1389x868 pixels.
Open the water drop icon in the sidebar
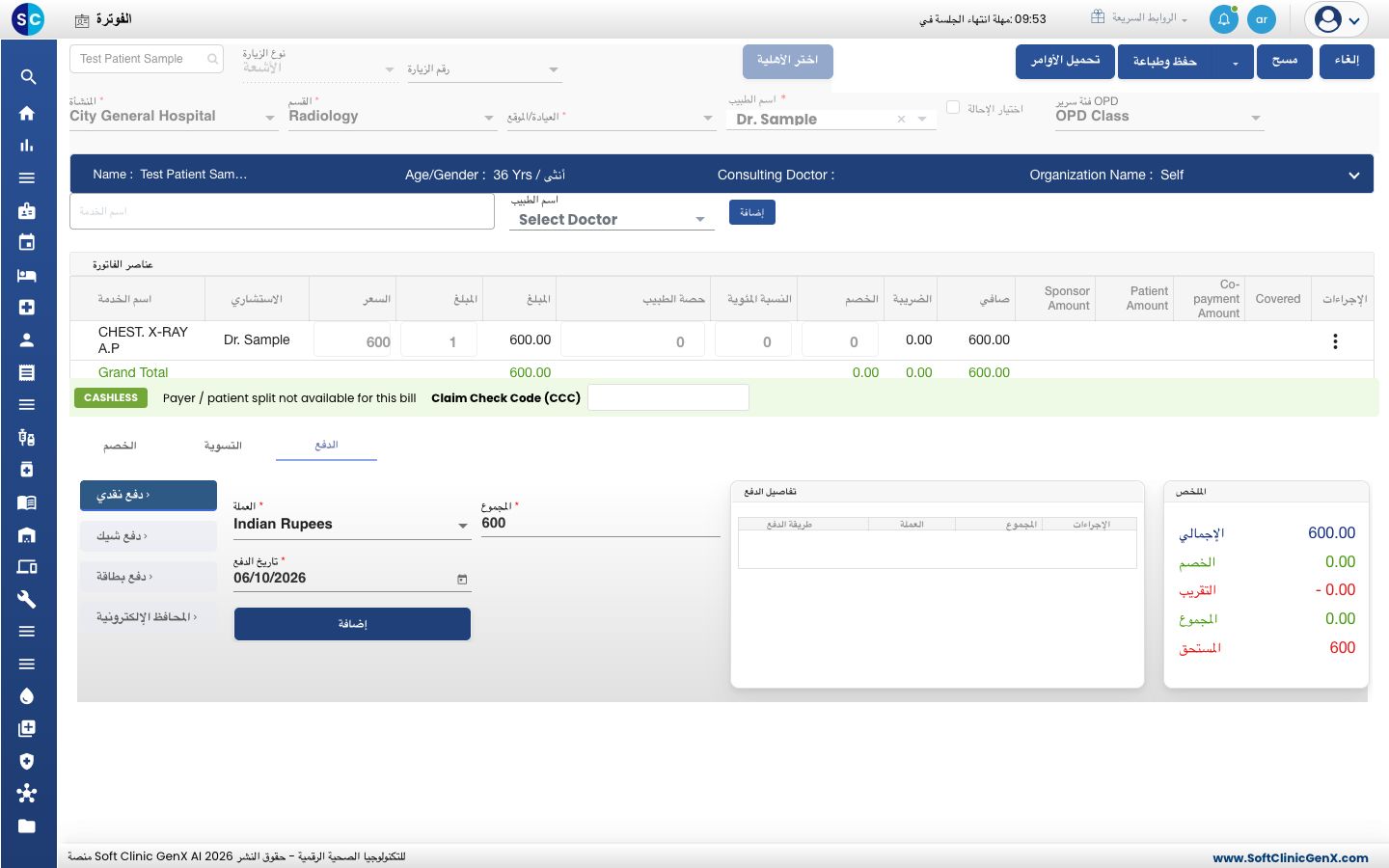(x=27, y=696)
